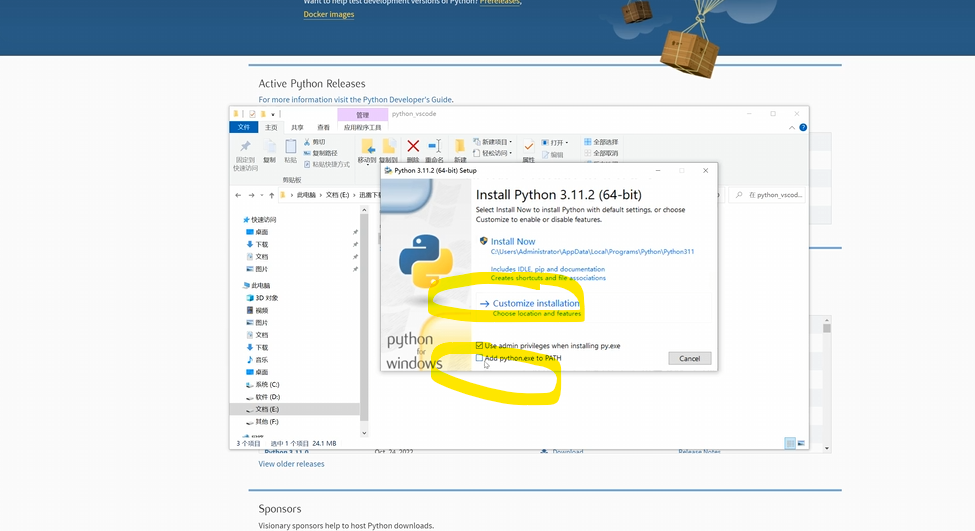
Task: Switch to the 主页 ribbon tab
Action: [x=271, y=127]
